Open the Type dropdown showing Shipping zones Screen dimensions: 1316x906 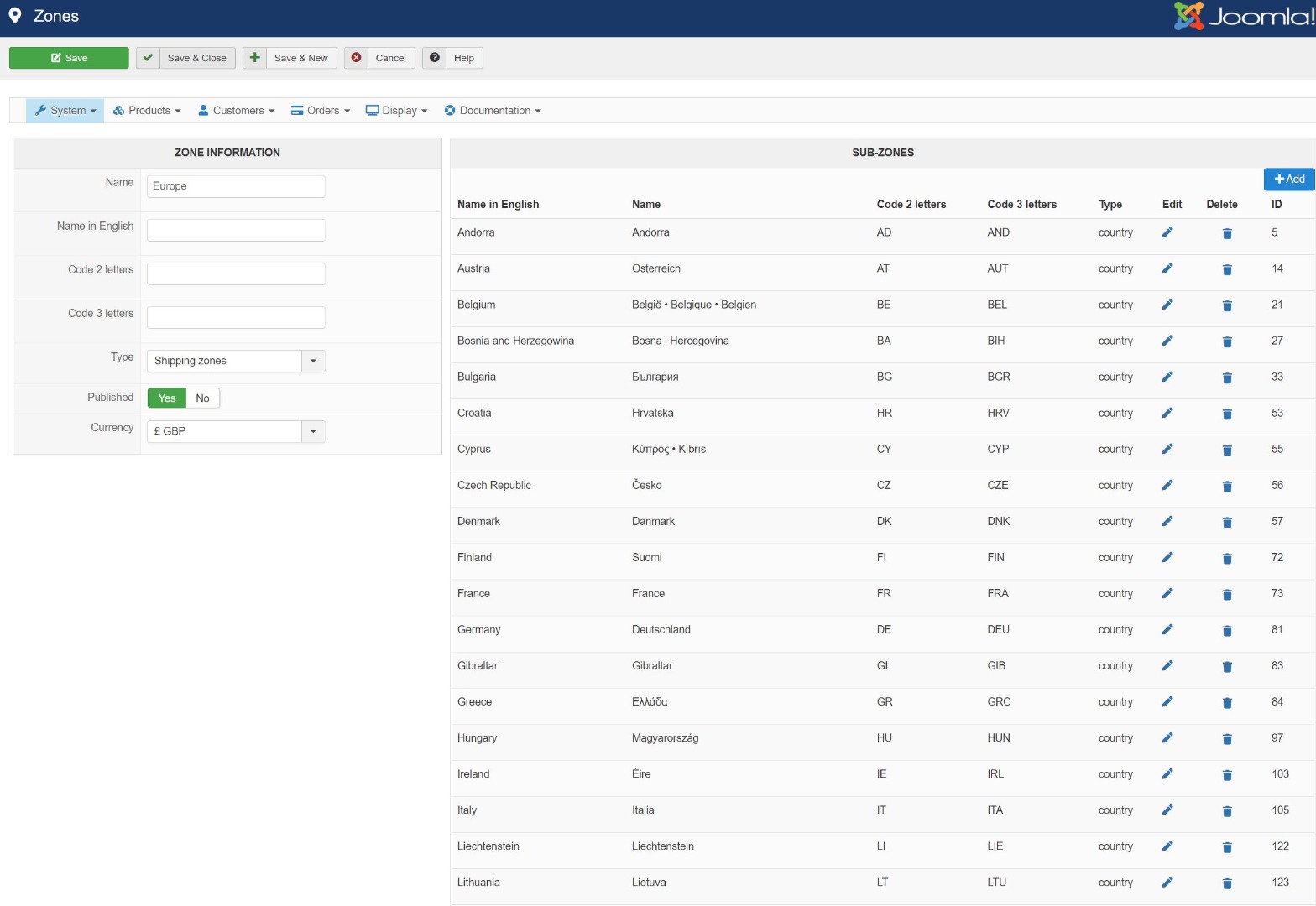tap(235, 361)
